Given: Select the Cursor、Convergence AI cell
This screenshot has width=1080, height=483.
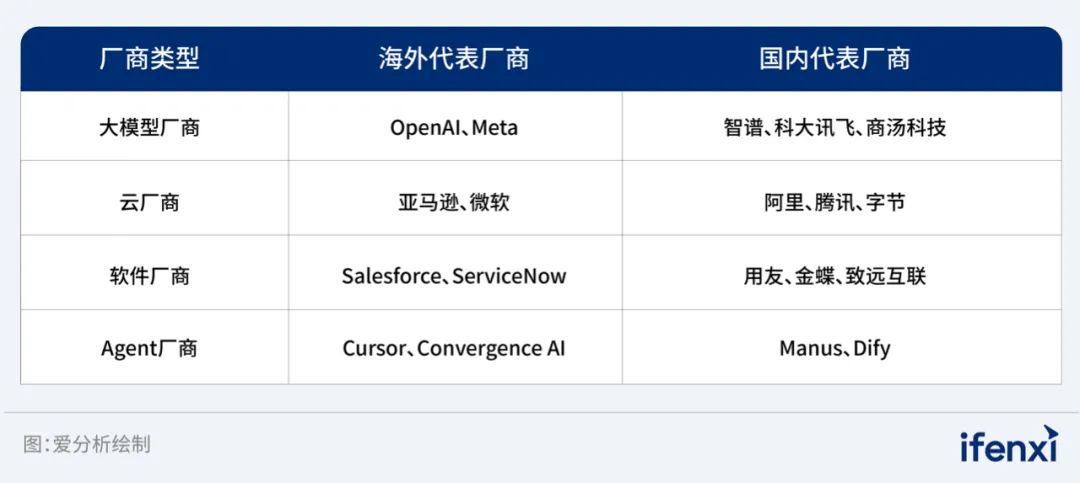Looking at the screenshot, I should 454,348.
